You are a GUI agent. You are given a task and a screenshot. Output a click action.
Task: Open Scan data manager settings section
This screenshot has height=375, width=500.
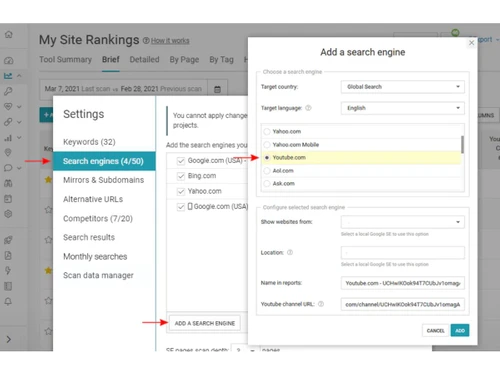click(98, 275)
